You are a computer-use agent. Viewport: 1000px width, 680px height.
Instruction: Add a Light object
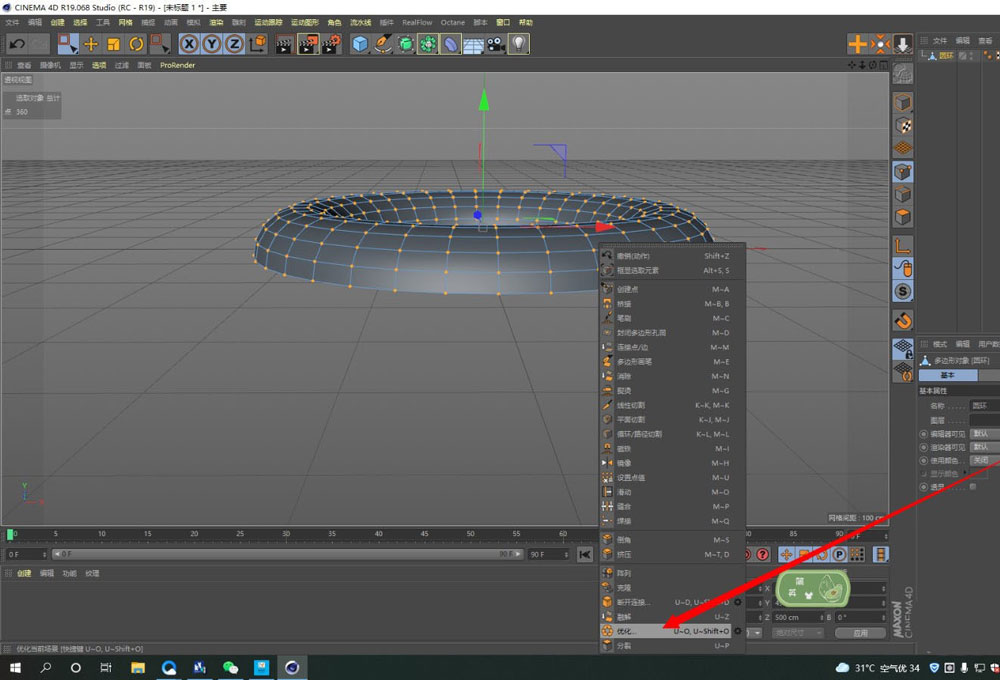[518, 44]
